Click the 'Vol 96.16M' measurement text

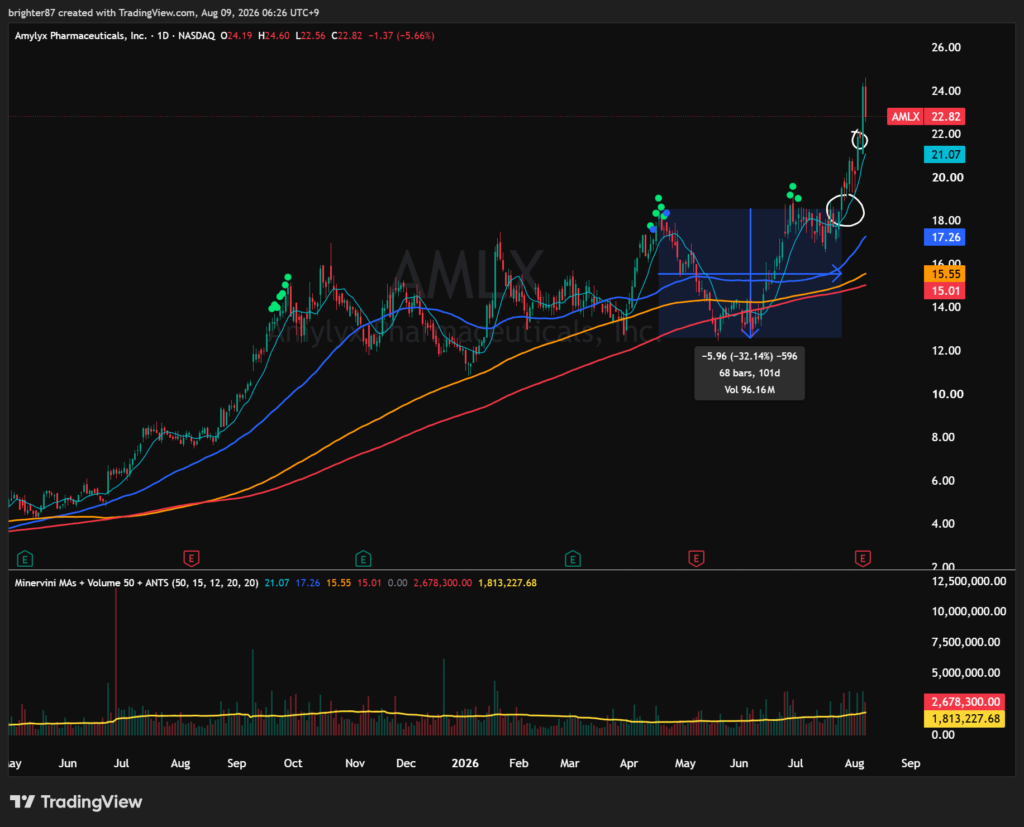(749, 390)
